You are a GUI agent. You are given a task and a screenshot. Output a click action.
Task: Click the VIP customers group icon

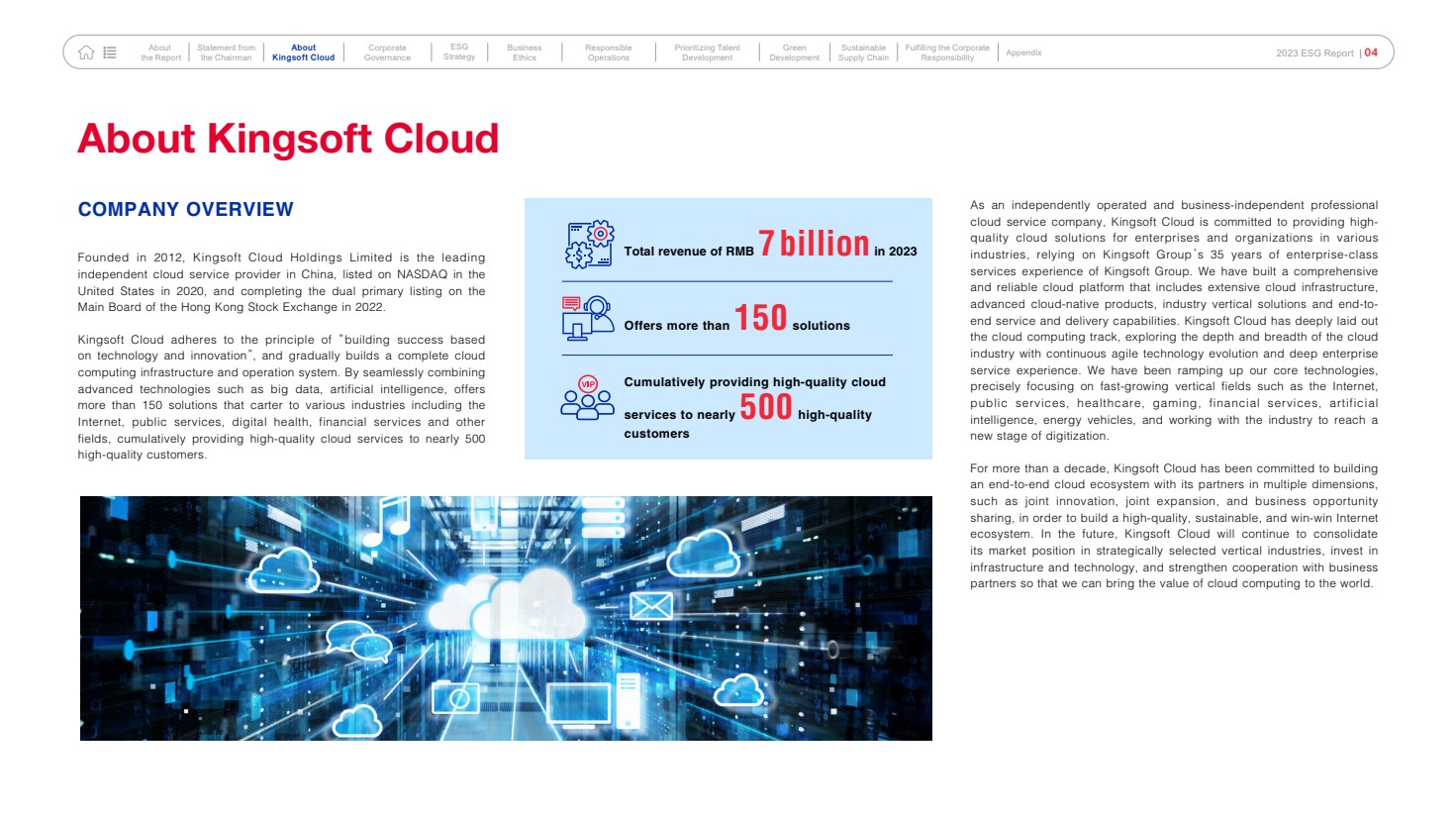[588, 398]
